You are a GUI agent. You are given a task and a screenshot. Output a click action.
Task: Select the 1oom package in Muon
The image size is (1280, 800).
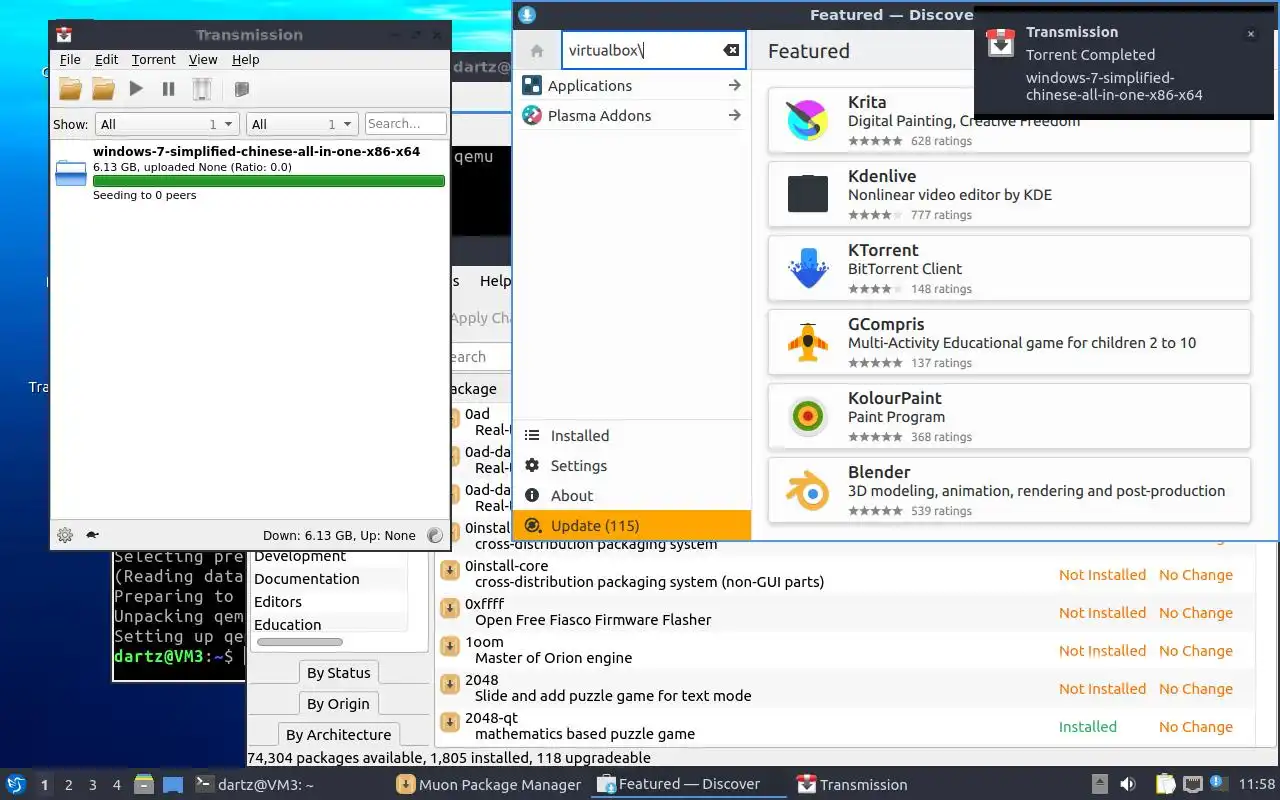click(x=845, y=650)
